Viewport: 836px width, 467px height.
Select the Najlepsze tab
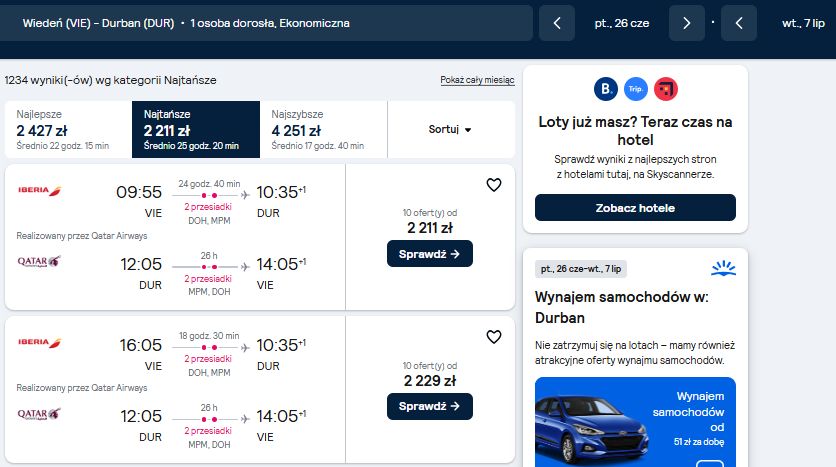pos(68,130)
